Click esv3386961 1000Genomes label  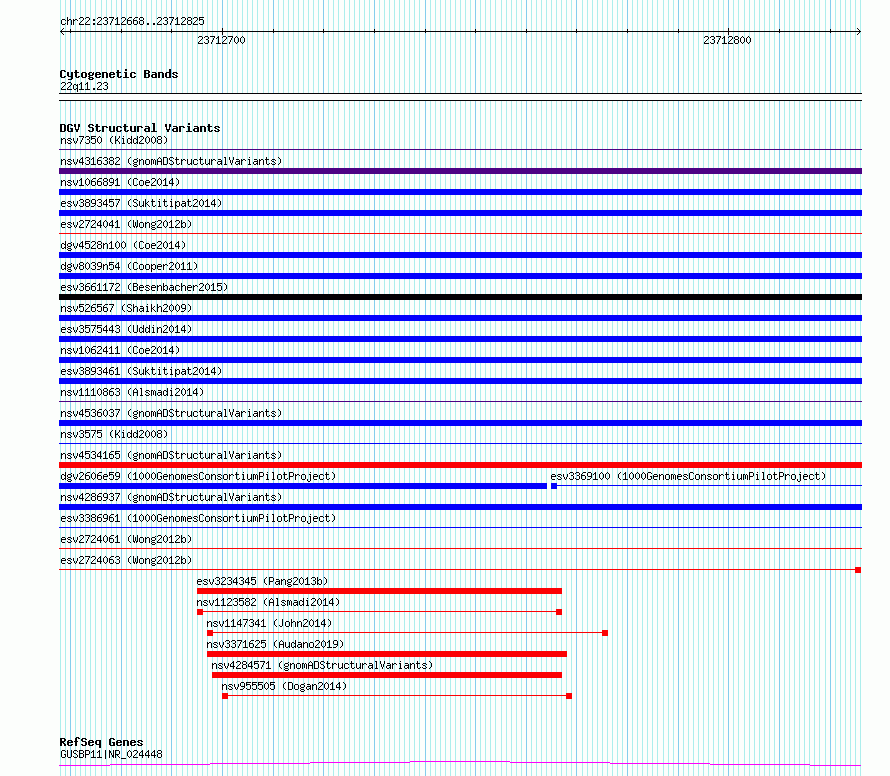click(198, 518)
